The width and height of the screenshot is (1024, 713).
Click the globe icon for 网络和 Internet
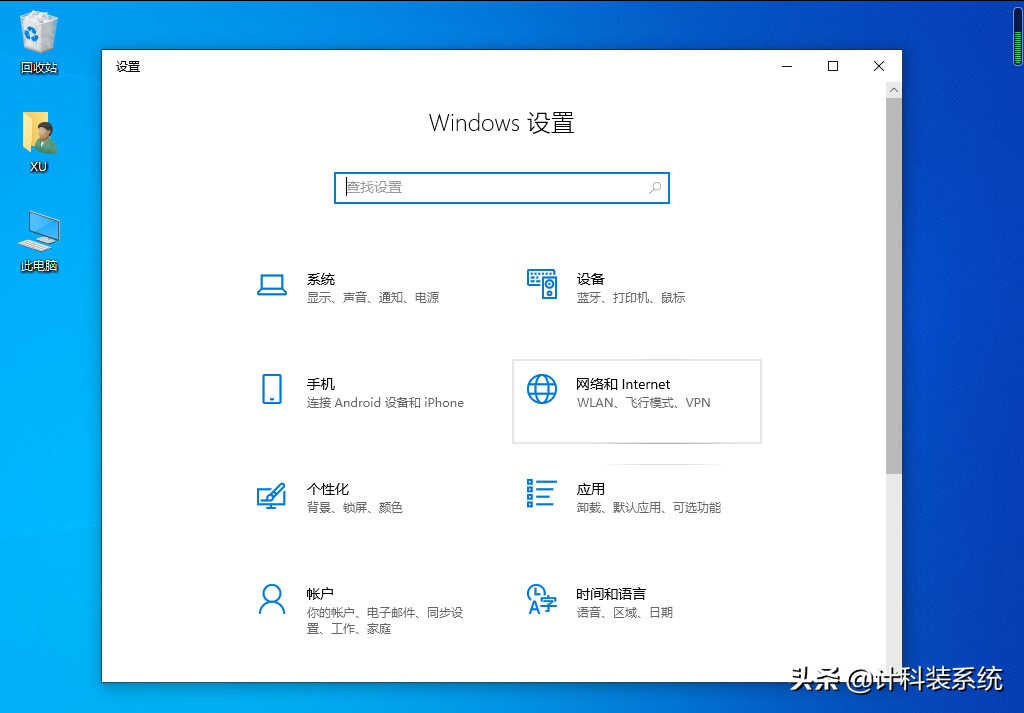(x=542, y=389)
